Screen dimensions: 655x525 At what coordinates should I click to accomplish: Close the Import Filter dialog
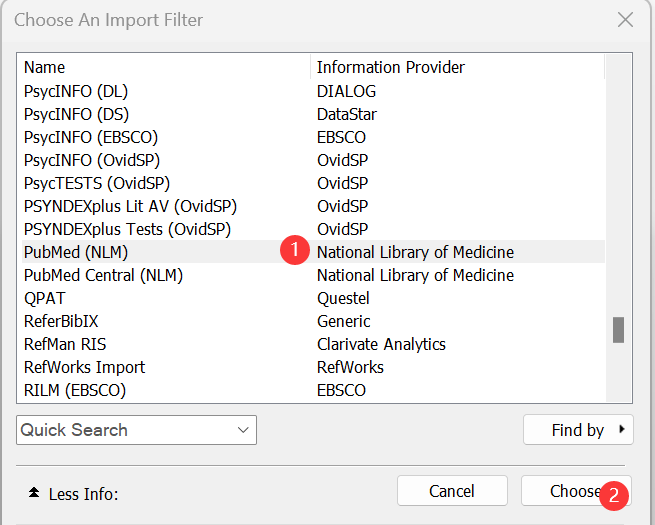pyautogui.click(x=625, y=20)
